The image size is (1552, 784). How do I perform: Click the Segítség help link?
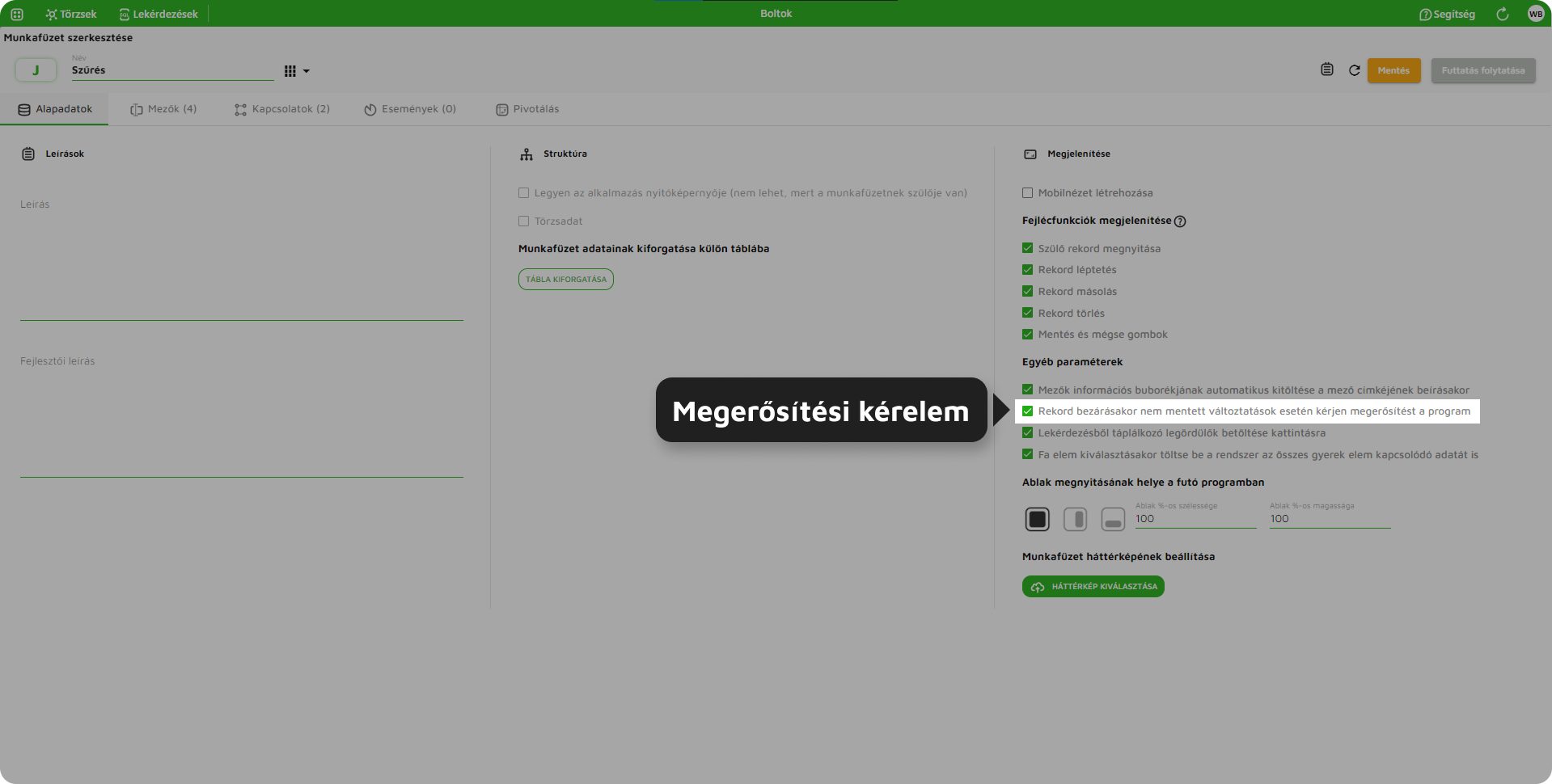pos(1447,14)
